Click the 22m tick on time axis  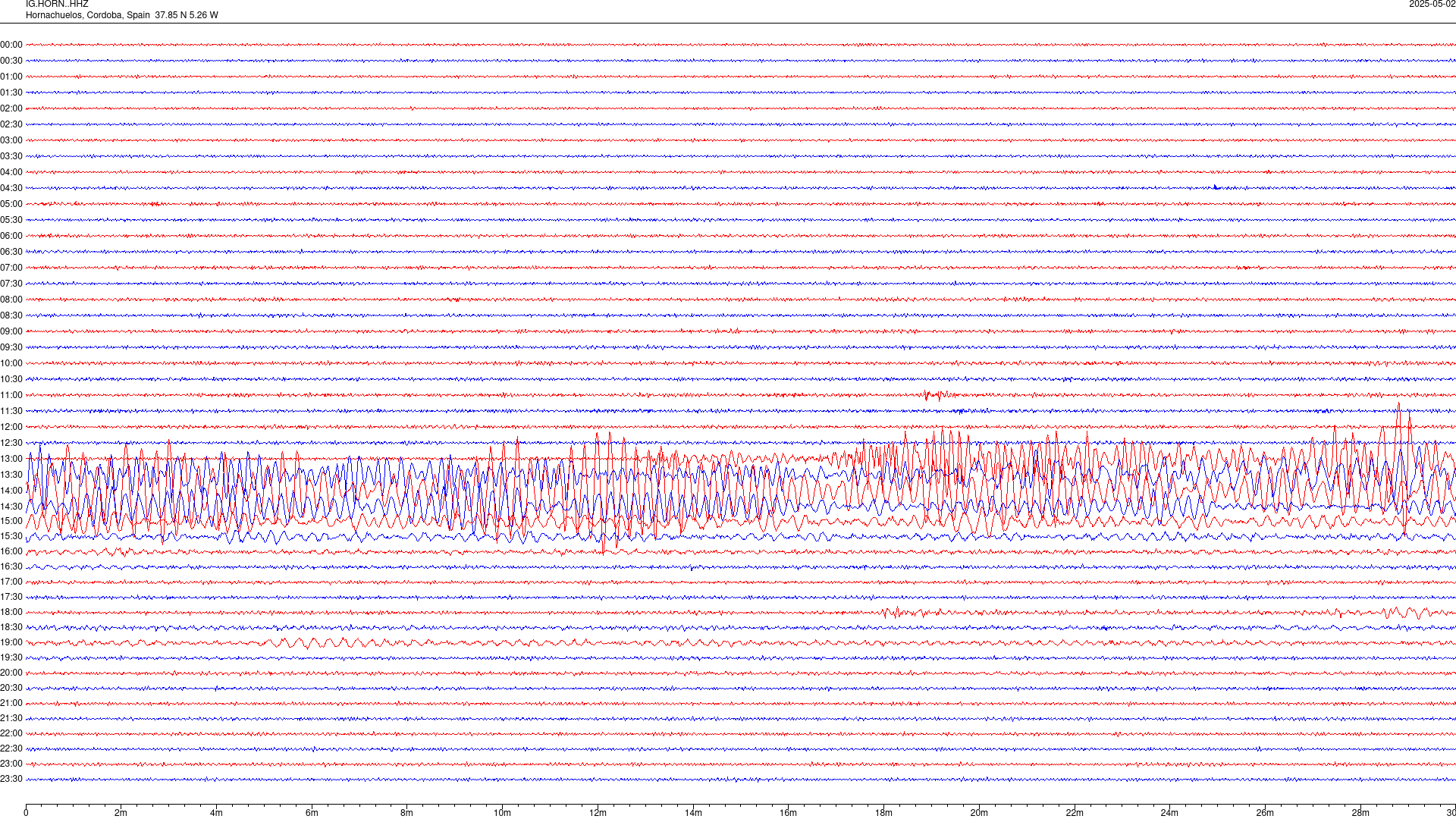[1075, 813]
